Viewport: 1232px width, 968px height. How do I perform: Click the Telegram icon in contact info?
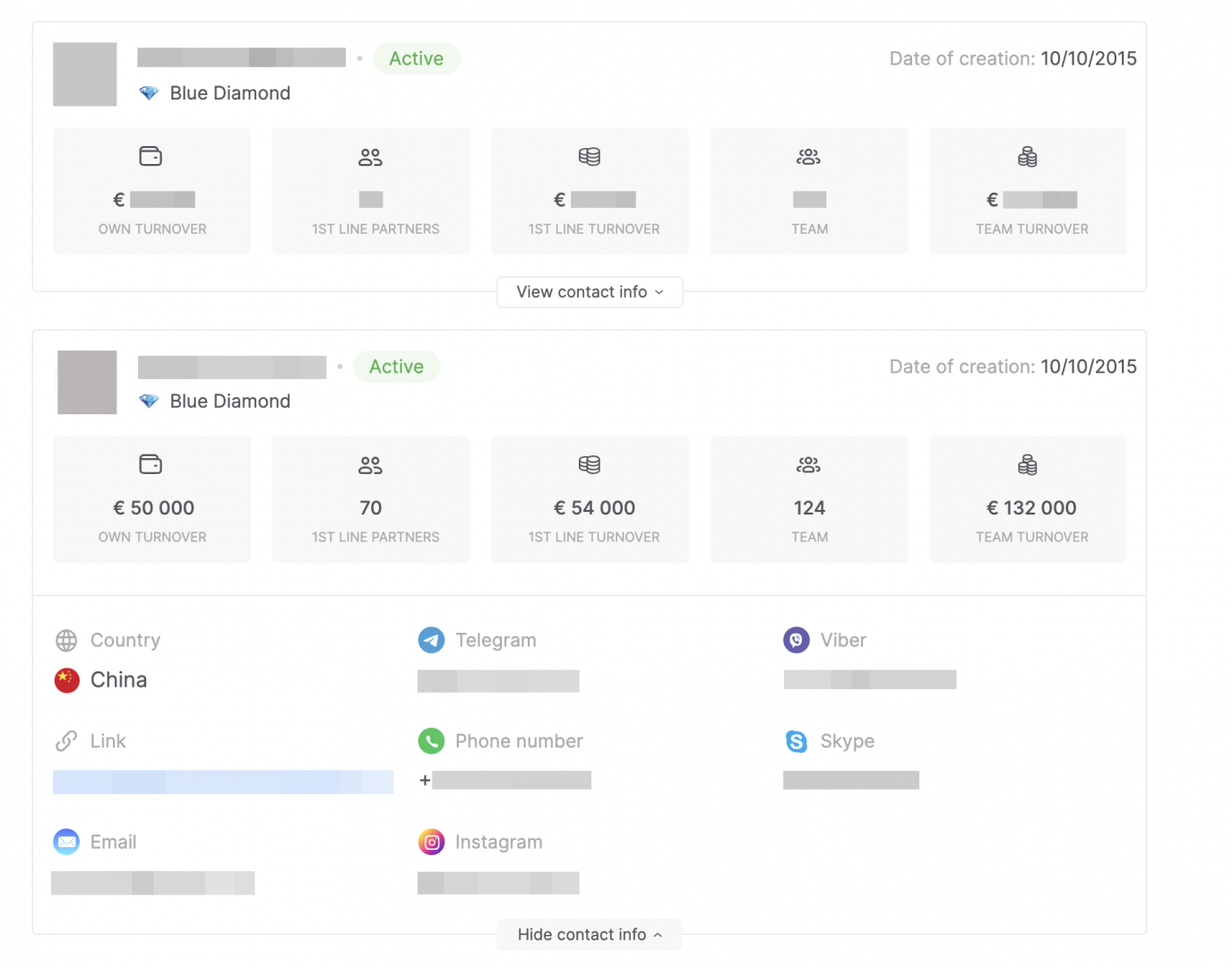click(431, 640)
